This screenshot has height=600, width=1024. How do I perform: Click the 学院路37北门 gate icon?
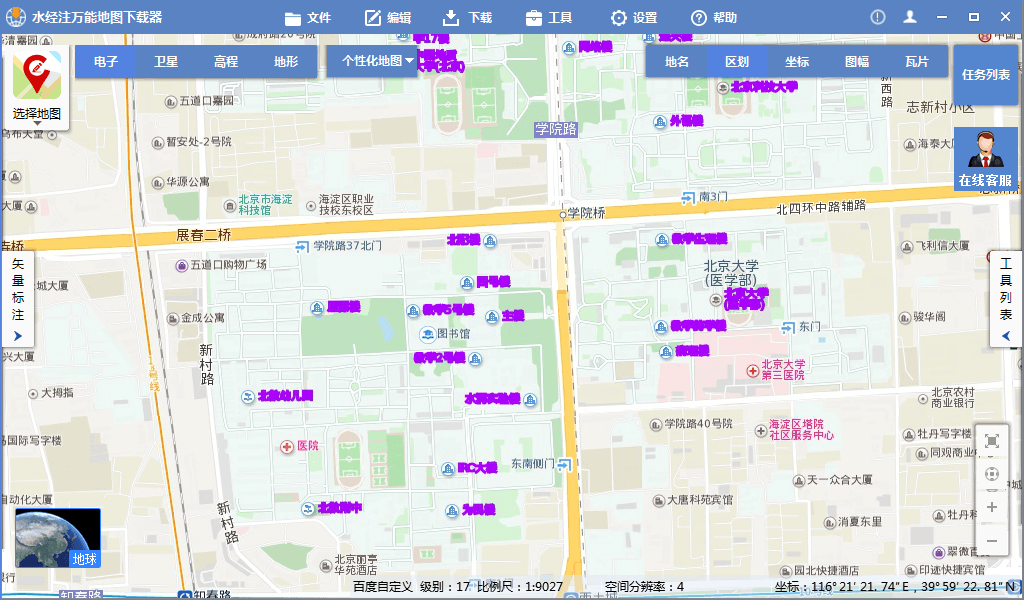tap(302, 246)
